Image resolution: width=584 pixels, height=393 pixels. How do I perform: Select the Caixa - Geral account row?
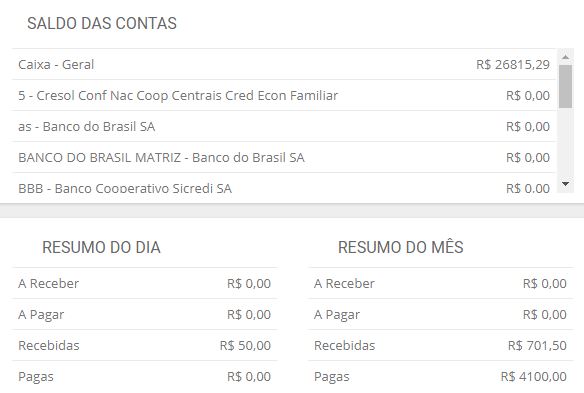tap(284, 64)
